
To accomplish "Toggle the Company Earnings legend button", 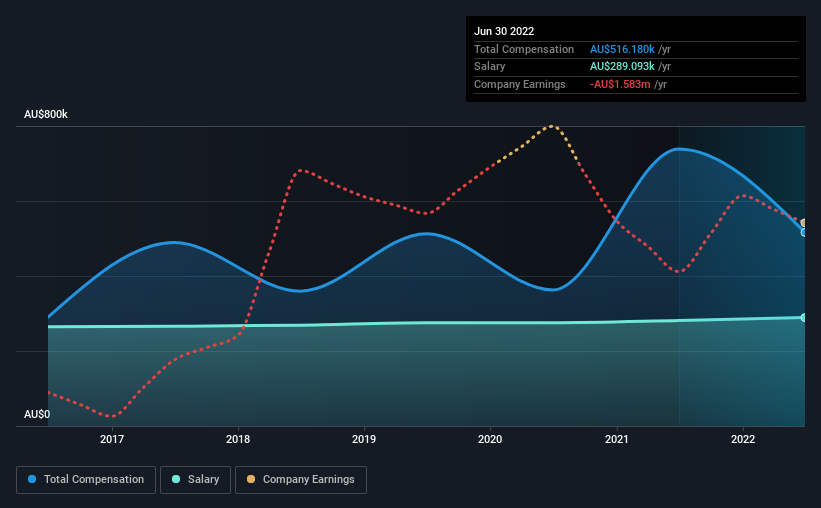I will 301,479.
